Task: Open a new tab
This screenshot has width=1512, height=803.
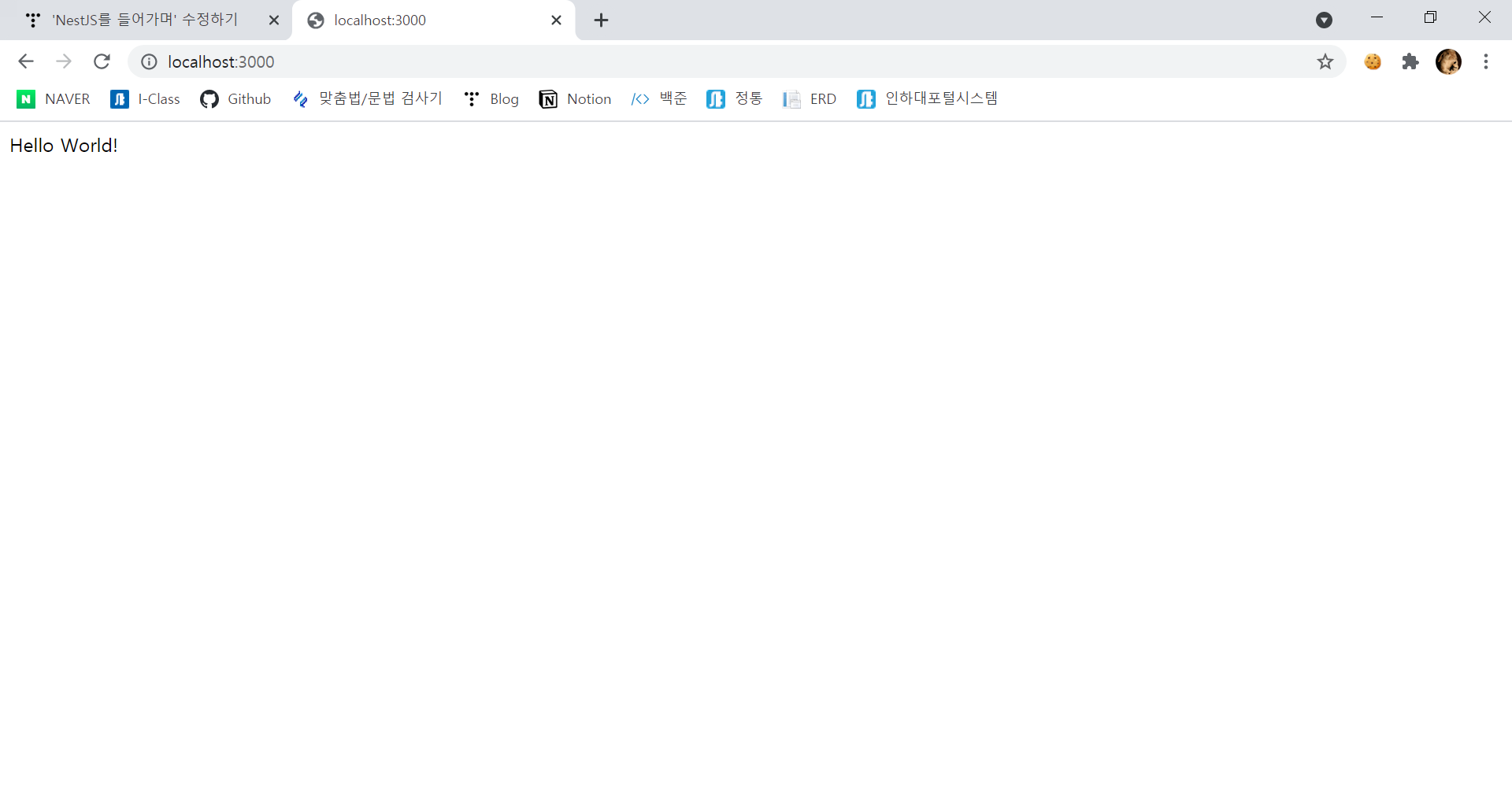Action: coord(601,20)
